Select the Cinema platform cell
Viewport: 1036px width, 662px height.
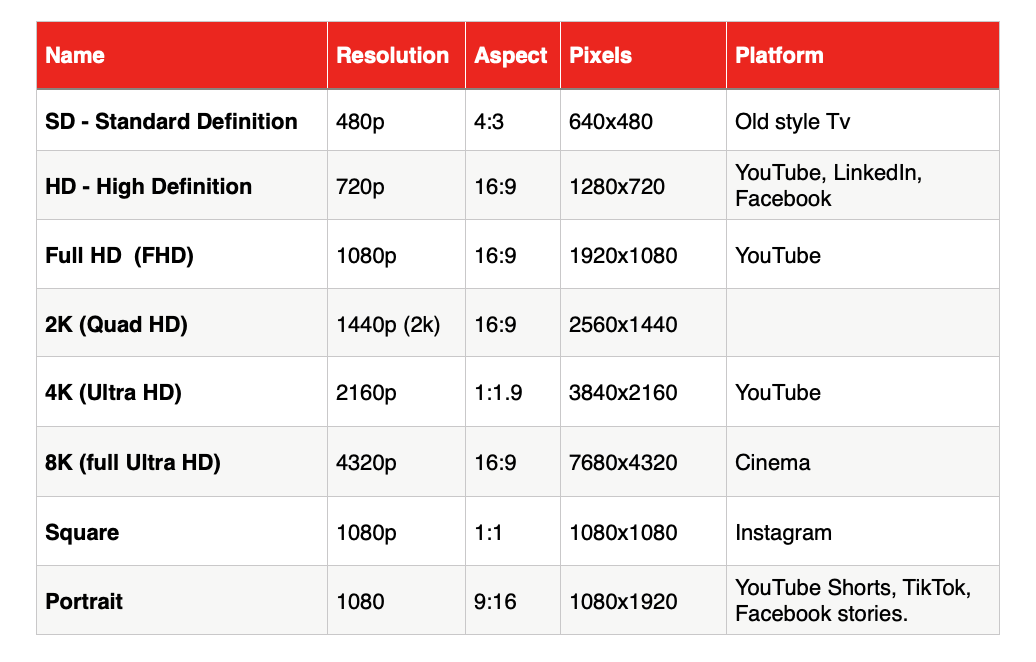point(863,462)
